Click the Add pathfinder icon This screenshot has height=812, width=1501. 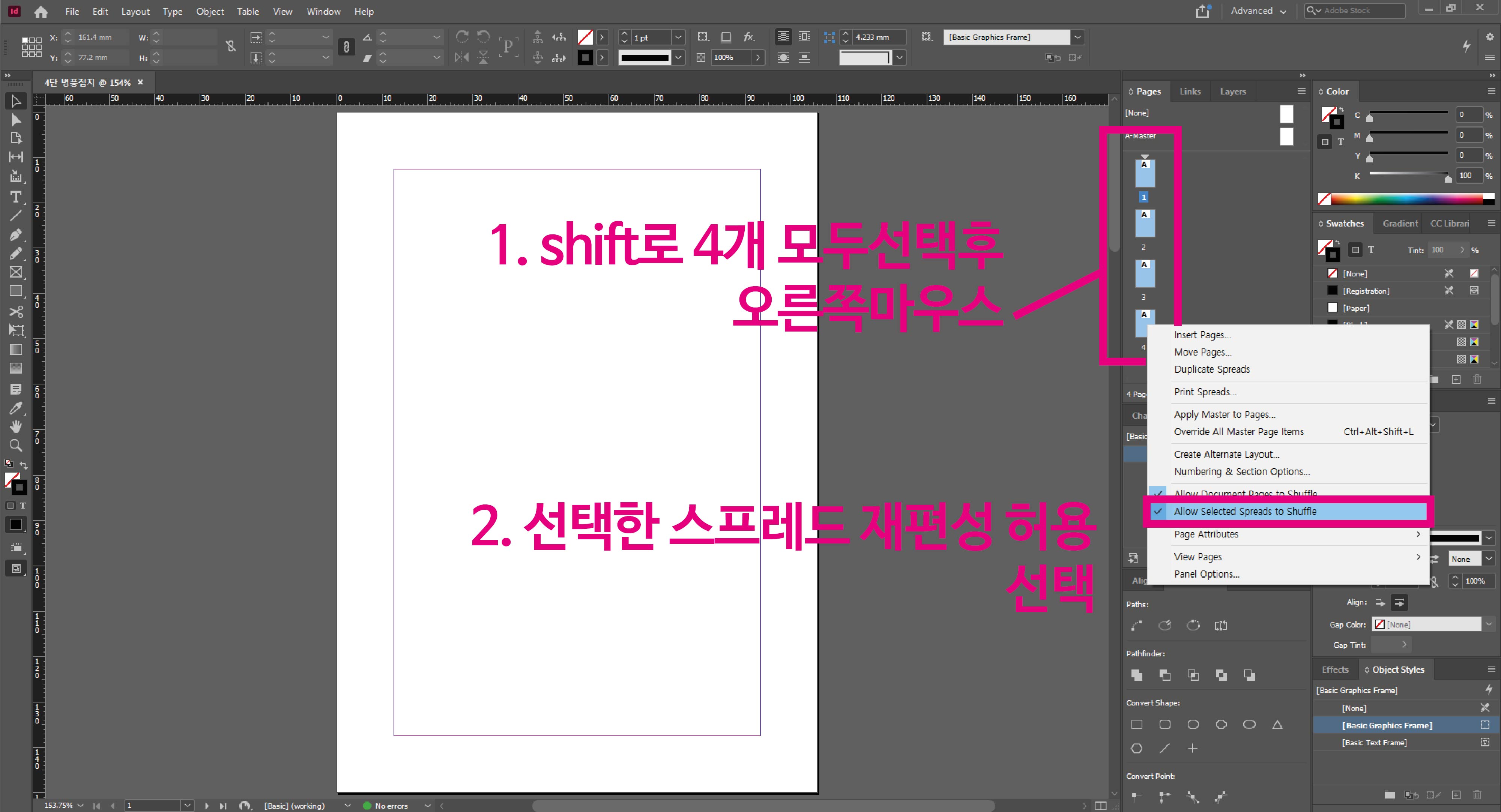tap(1137, 674)
